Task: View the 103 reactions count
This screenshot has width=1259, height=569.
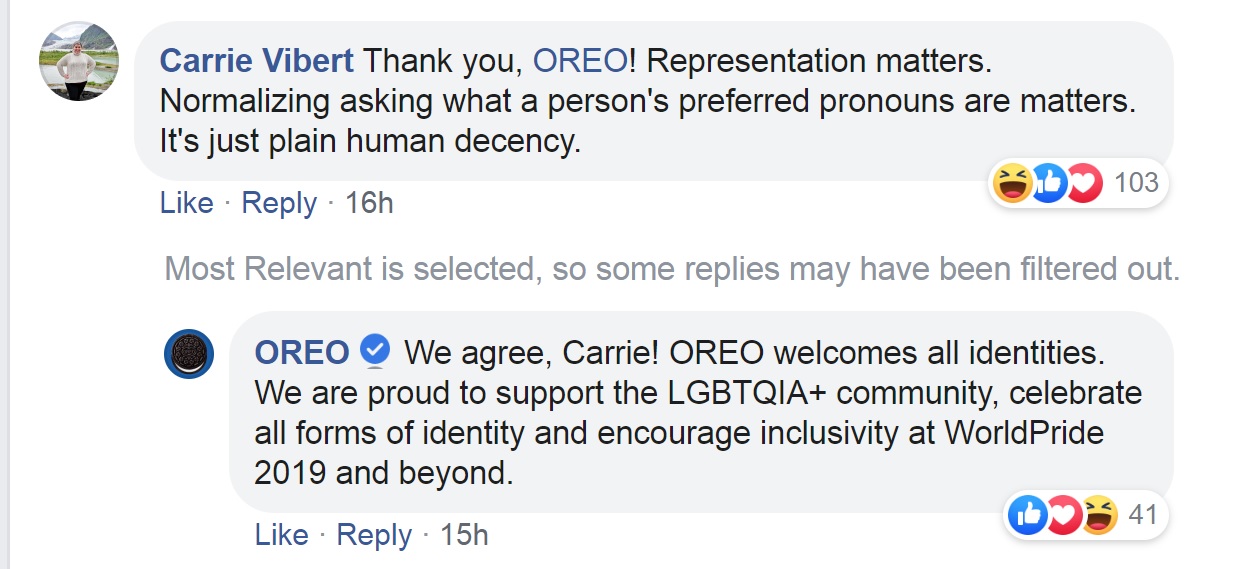Action: point(1136,182)
